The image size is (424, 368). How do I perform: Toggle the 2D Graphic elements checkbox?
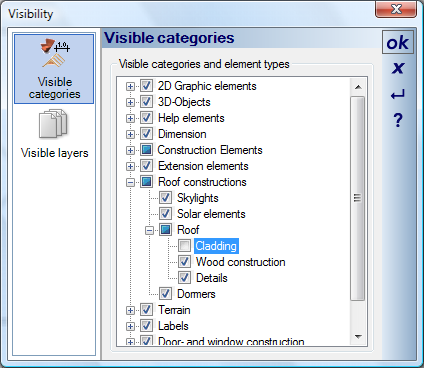pos(146,86)
